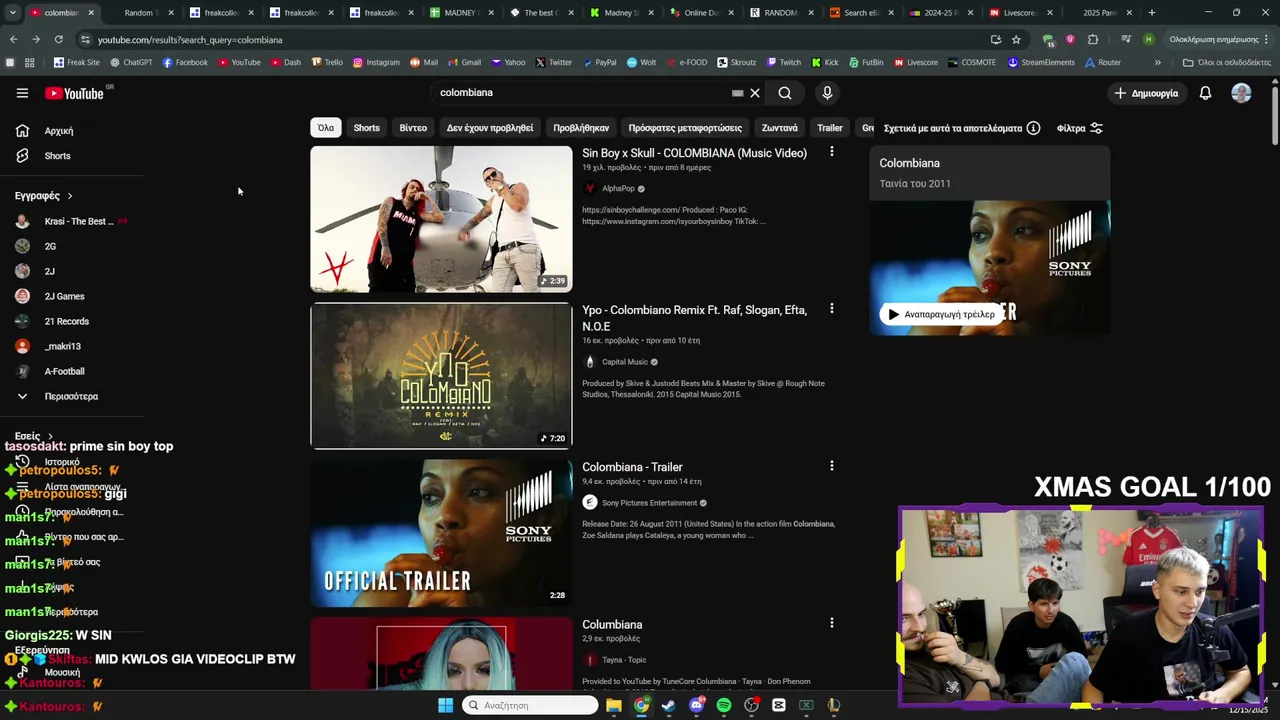This screenshot has height=720, width=1280.
Task: Clear the search query with the X
Action: point(755,93)
